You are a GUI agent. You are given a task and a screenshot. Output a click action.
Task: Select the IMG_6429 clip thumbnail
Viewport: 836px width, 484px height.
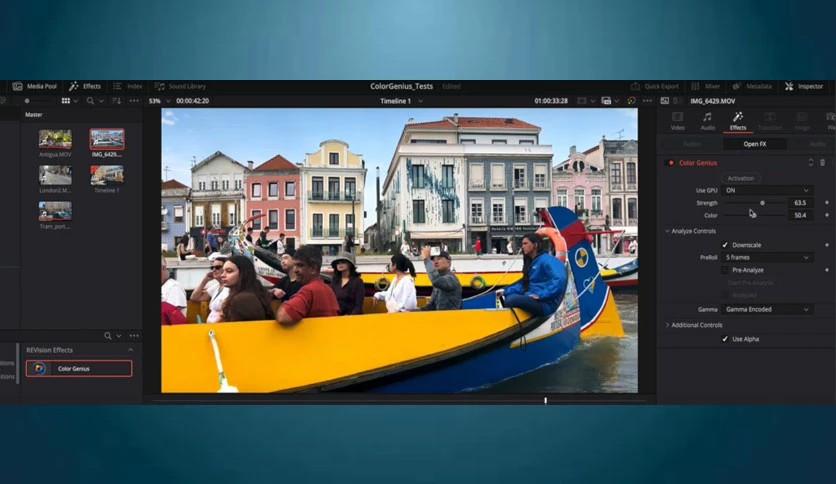(x=107, y=139)
